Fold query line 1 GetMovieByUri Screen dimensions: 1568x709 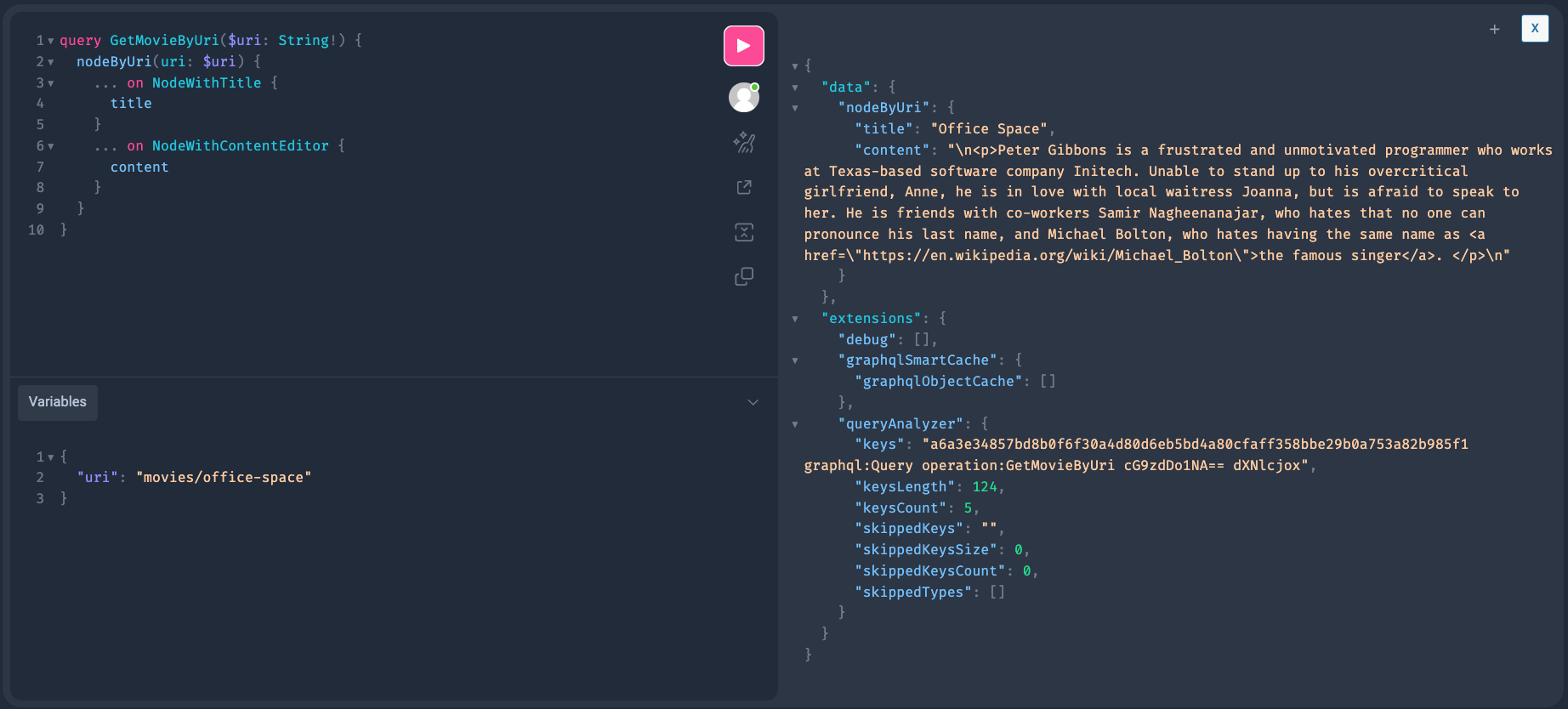[x=51, y=41]
